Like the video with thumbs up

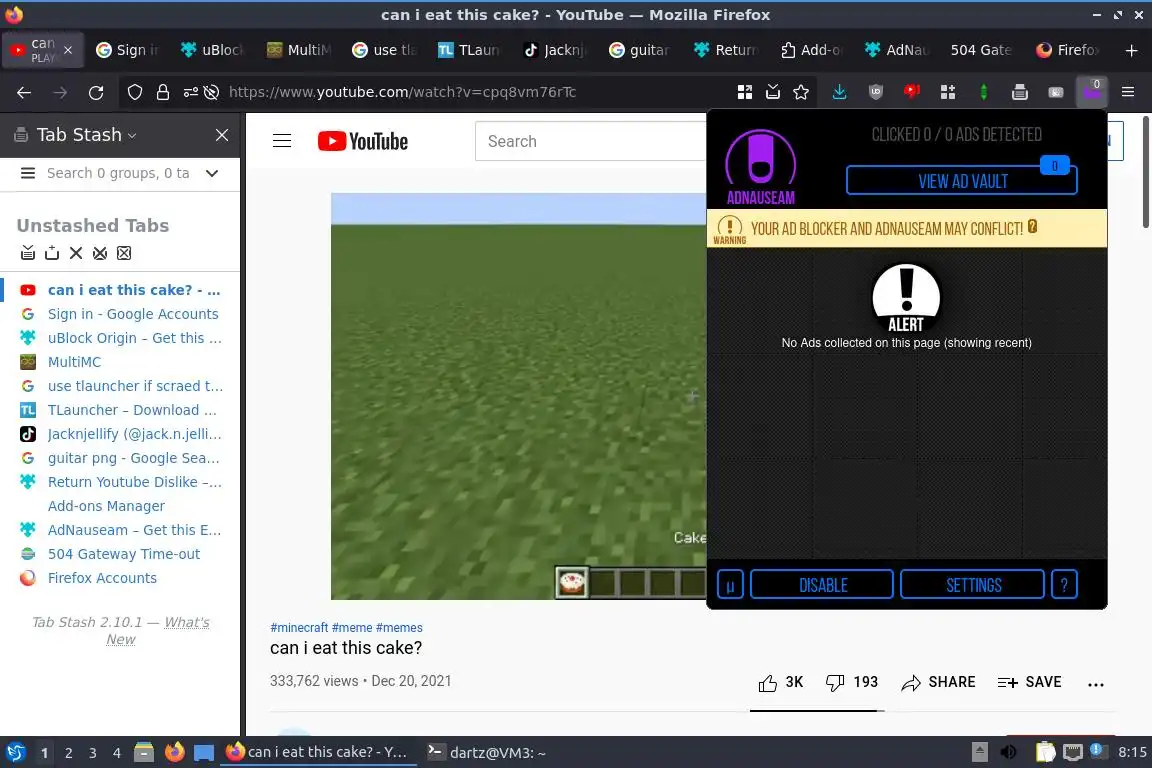(768, 683)
